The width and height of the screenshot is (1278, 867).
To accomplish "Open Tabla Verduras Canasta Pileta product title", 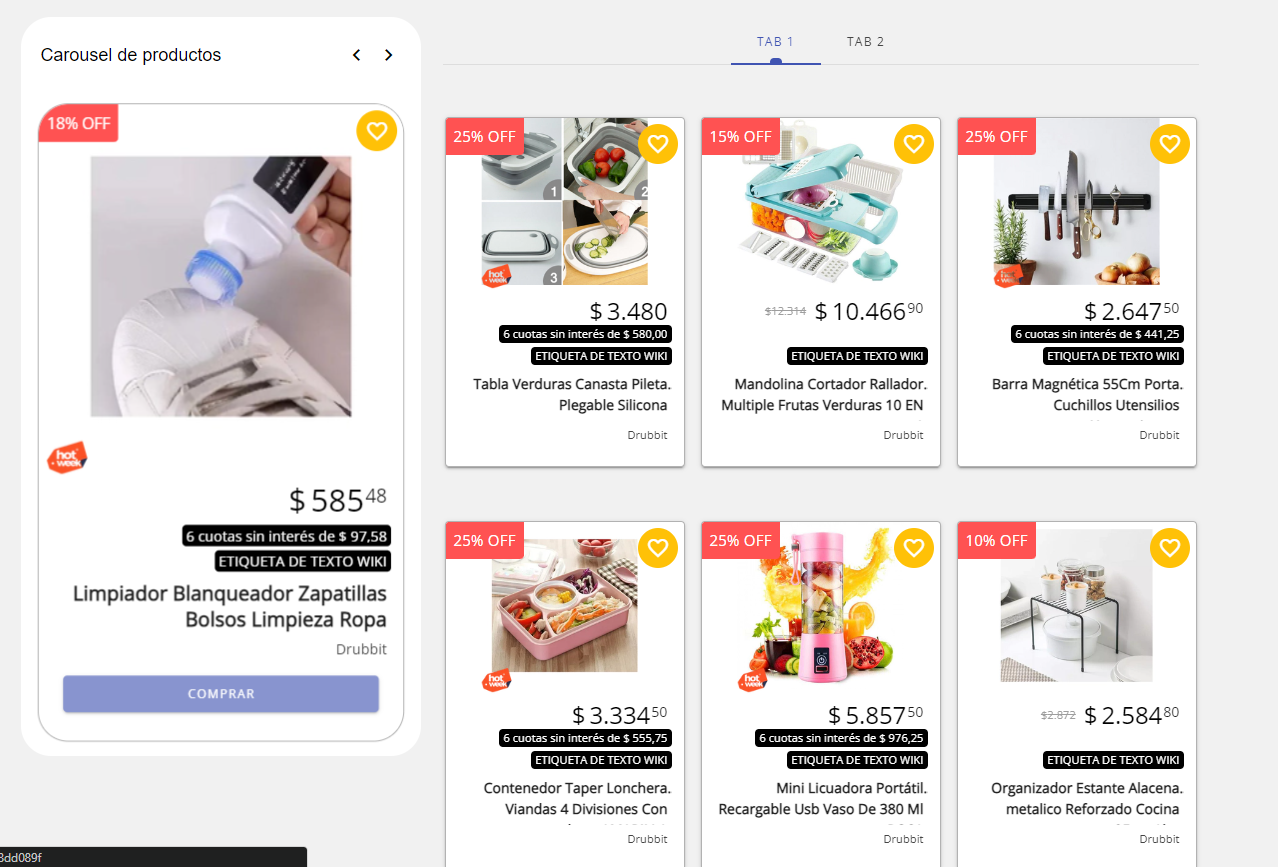I will (x=570, y=394).
